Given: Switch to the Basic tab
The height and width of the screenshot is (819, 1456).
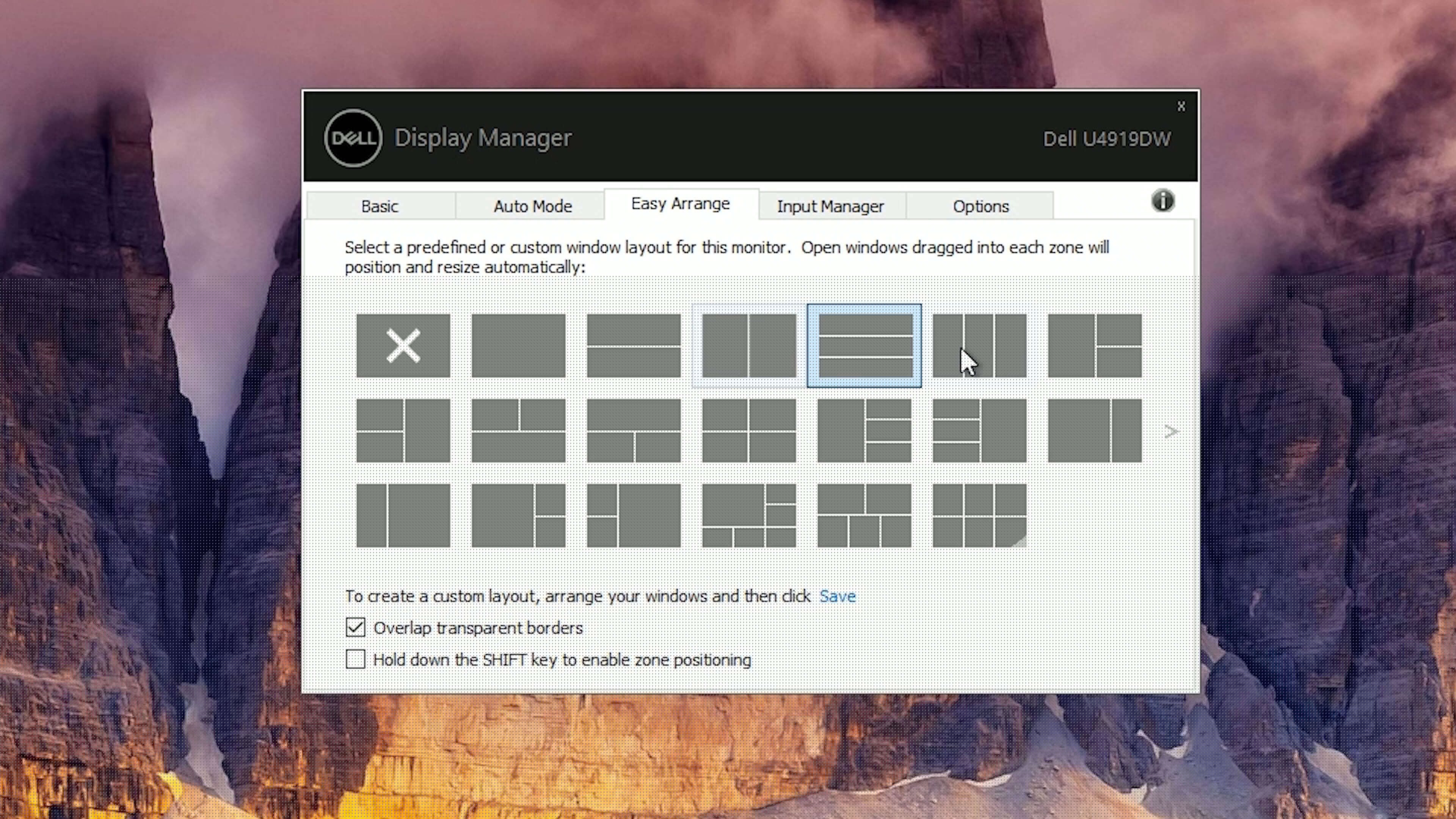Looking at the screenshot, I should tap(380, 206).
